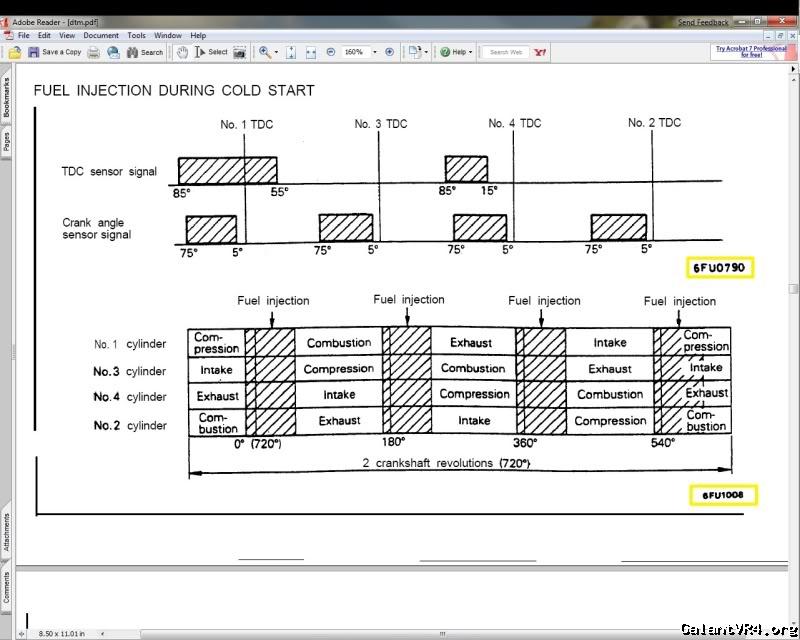Click the zoom out minus button
The width and height of the screenshot is (800, 640).
click(331, 52)
